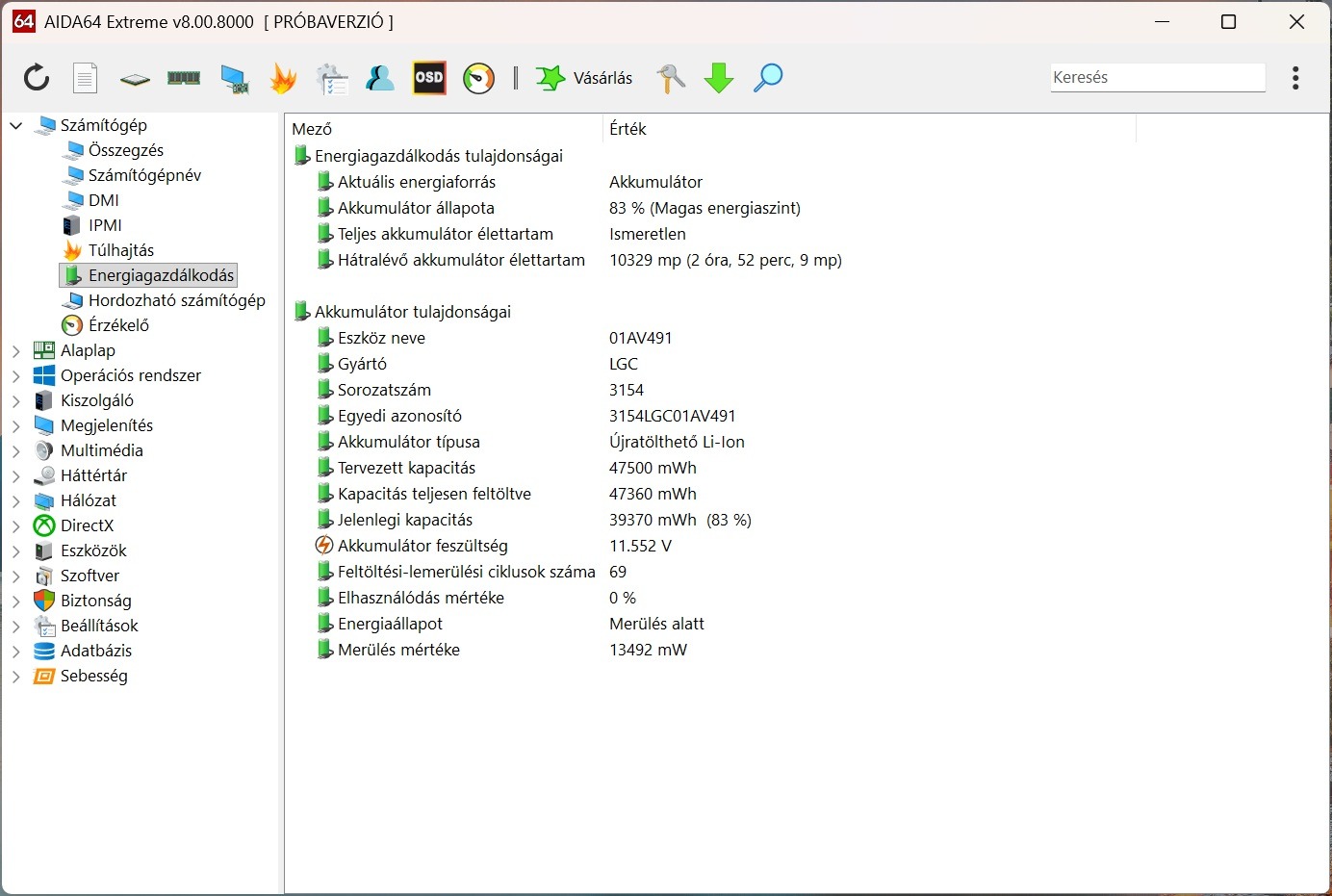1332x896 pixels.
Task: Expand the DirectX tree node
Action: (x=16, y=526)
